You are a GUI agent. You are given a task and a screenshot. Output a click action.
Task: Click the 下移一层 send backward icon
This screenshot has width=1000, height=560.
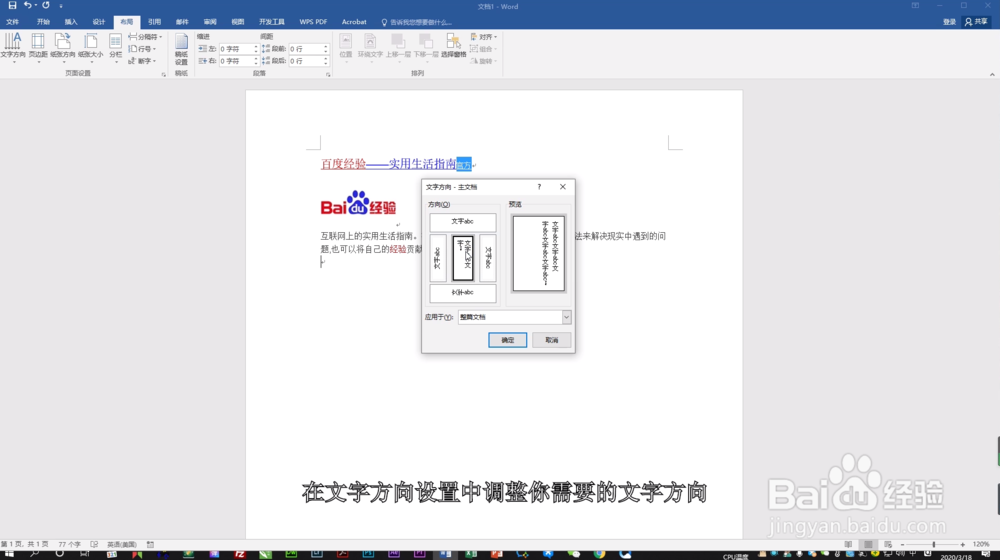click(x=426, y=46)
